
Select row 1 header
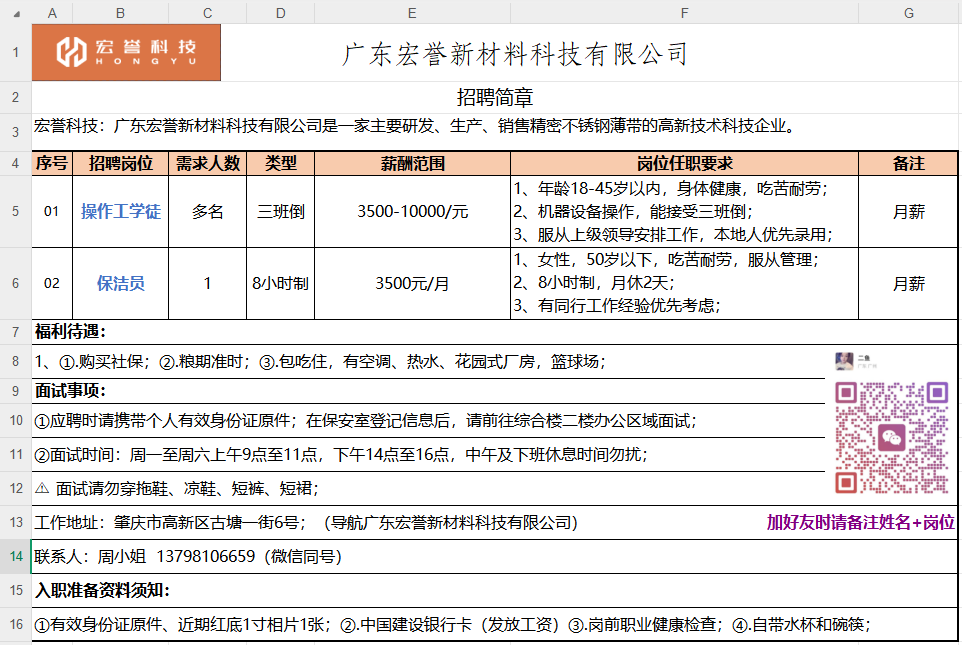pyautogui.click(x=15, y=52)
